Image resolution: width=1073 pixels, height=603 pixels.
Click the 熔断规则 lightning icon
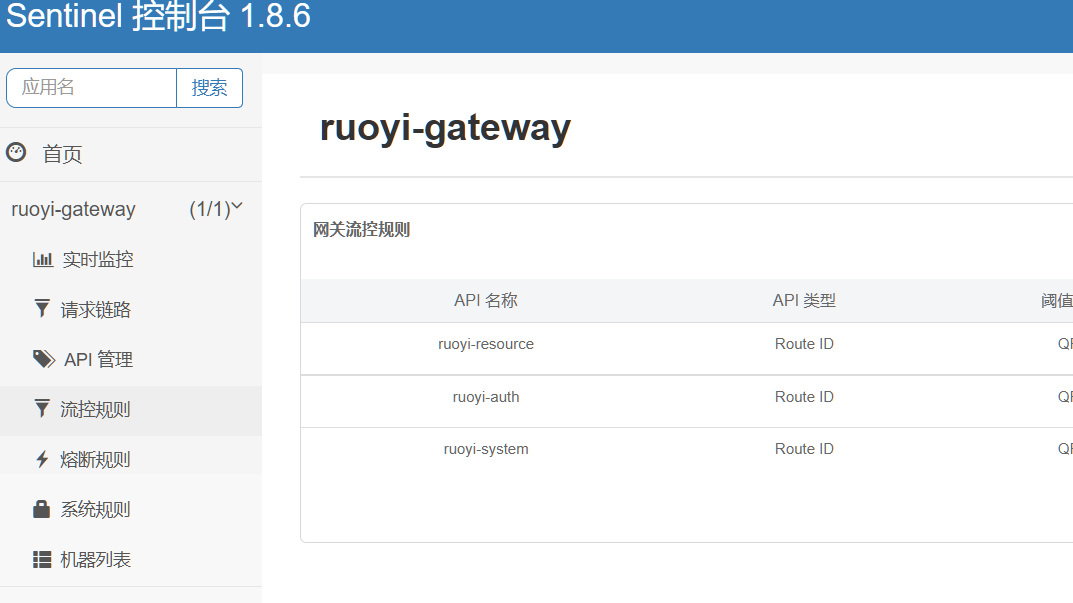pos(44,459)
